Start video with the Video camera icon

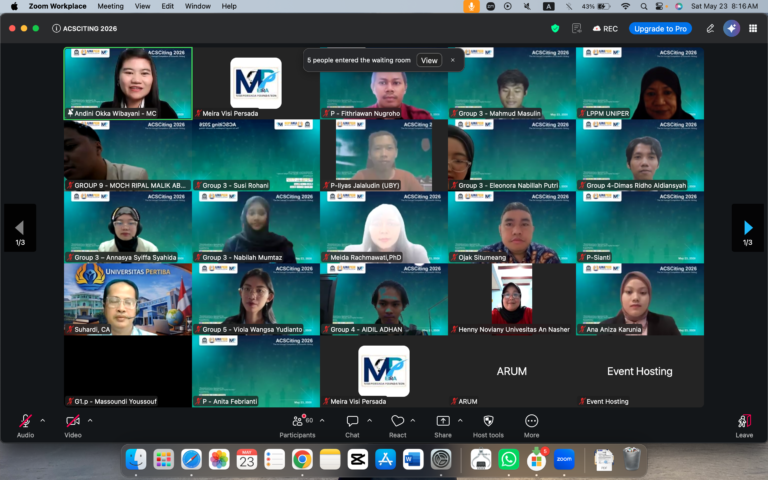pos(72,421)
